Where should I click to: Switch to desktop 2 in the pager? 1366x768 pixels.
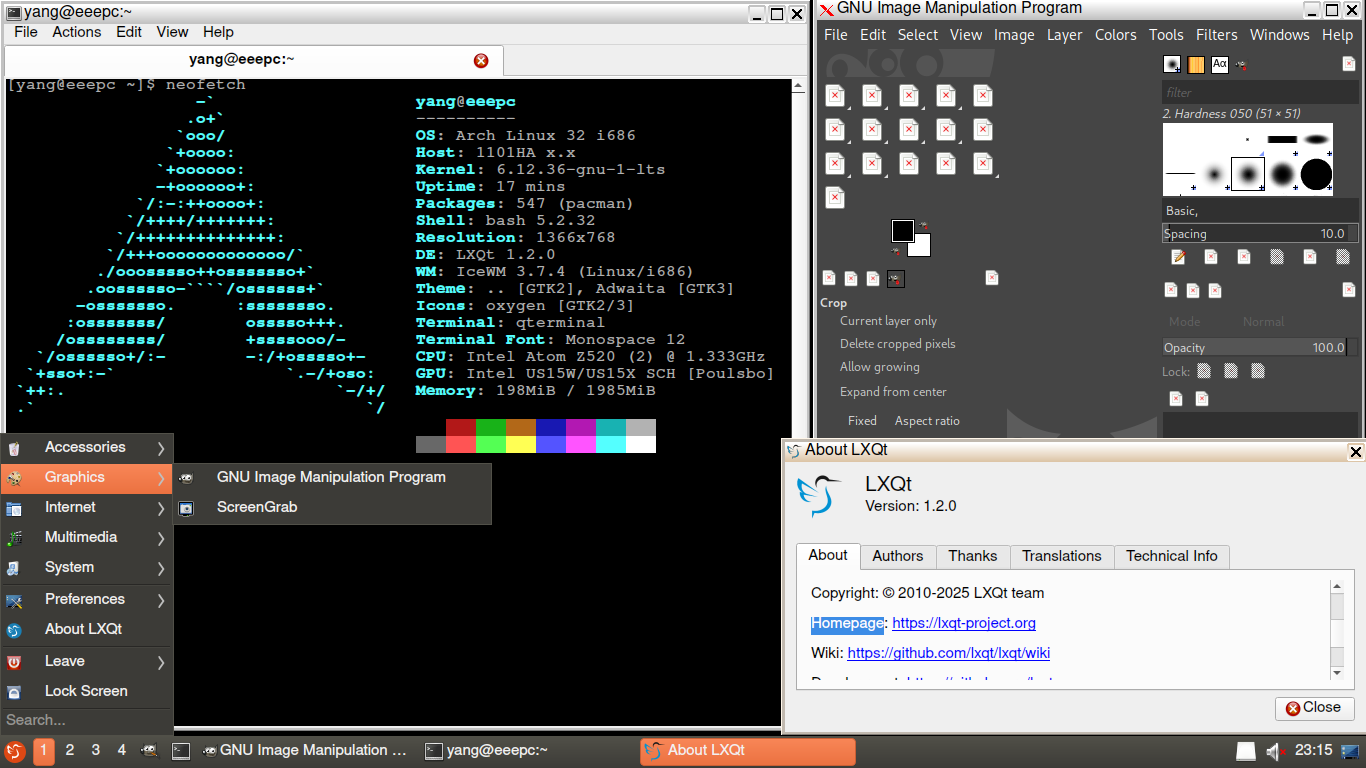70,750
